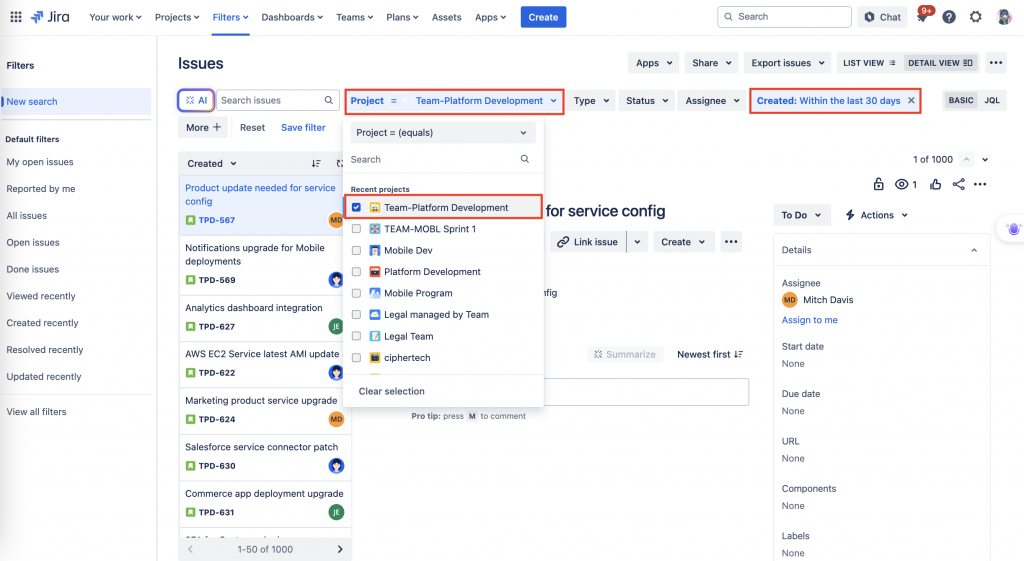The height and width of the screenshot is (561, 1024).
Task: Open the user profile avatar
Action: click(1004, 17)
